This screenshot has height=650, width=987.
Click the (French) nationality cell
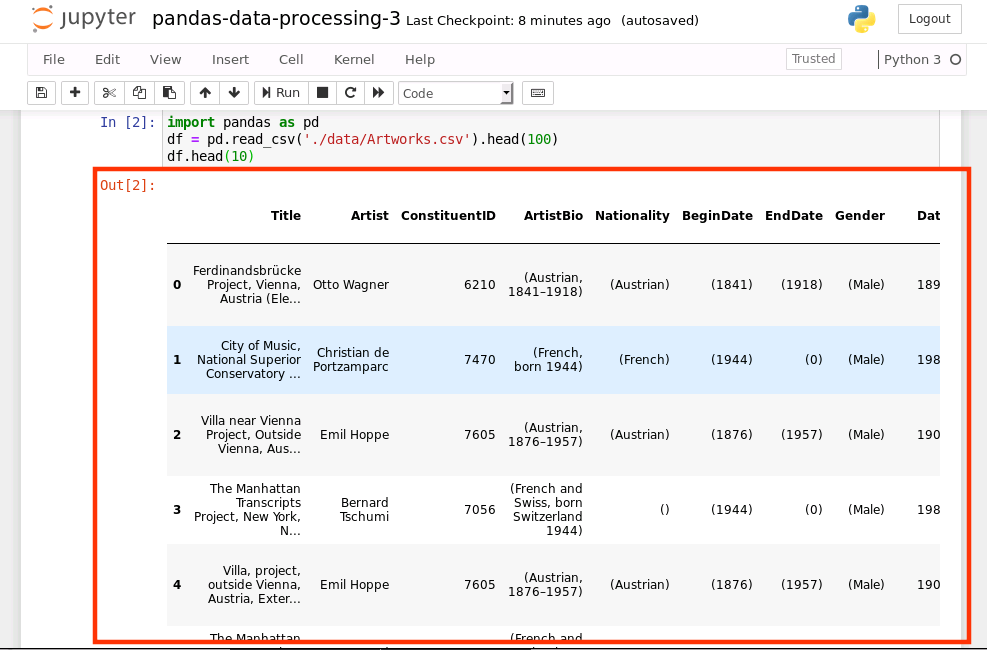(x=644, y=360)
